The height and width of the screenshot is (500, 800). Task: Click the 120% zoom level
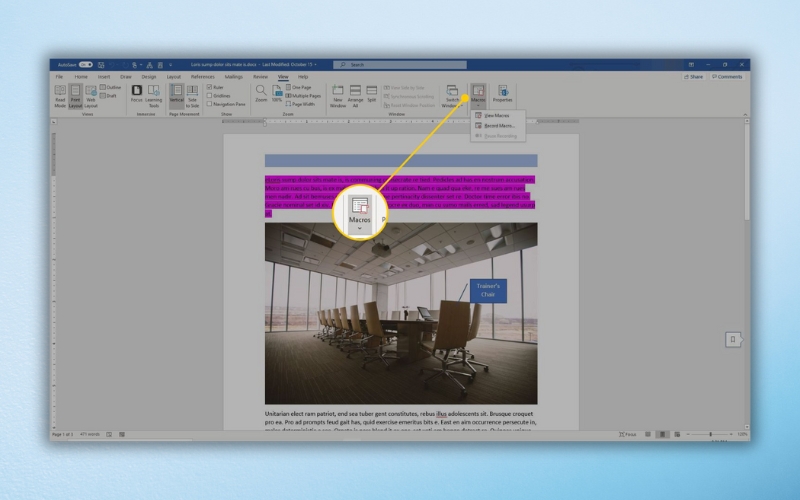(x=742, y=434)
